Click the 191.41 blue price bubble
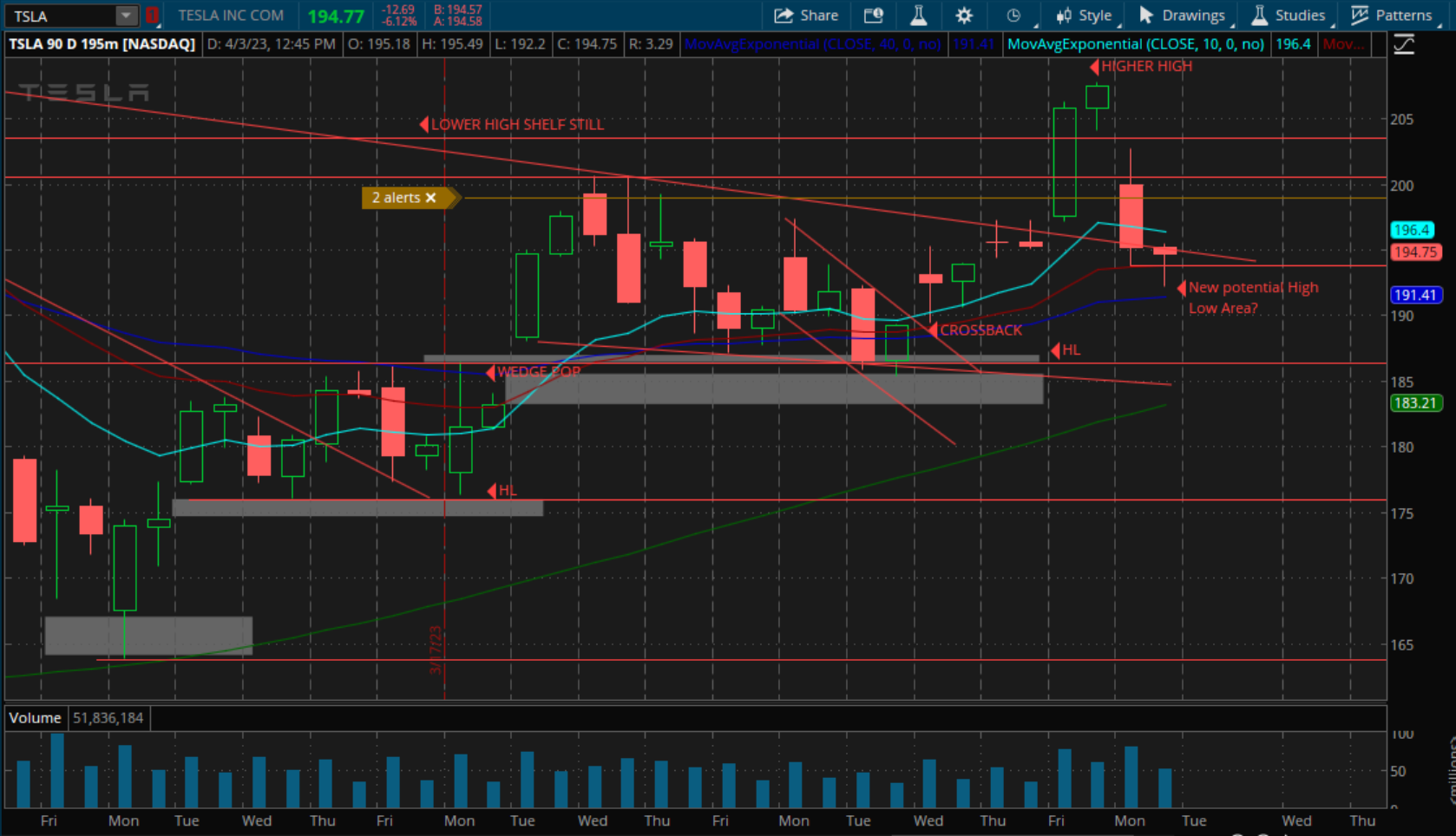This screenshot has width=1456, height=836. pos(1415,295)
